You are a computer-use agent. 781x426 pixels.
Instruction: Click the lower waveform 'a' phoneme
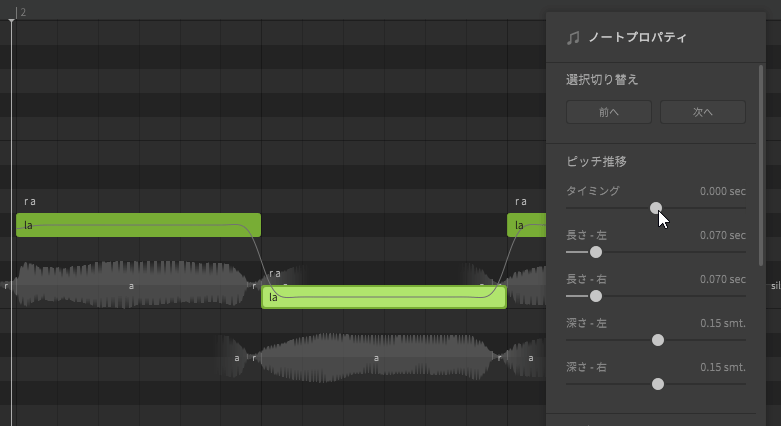click(x=376, y=358)
